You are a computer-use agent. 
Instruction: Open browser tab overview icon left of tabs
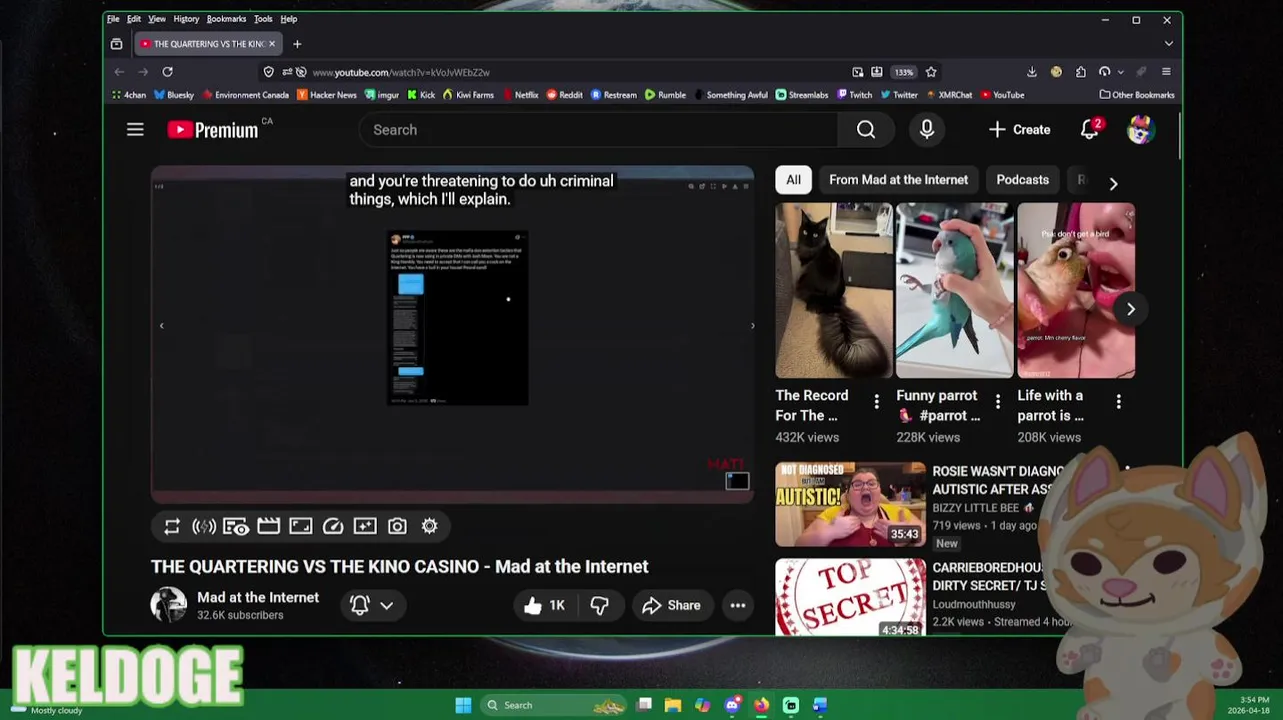pos(117,44)
